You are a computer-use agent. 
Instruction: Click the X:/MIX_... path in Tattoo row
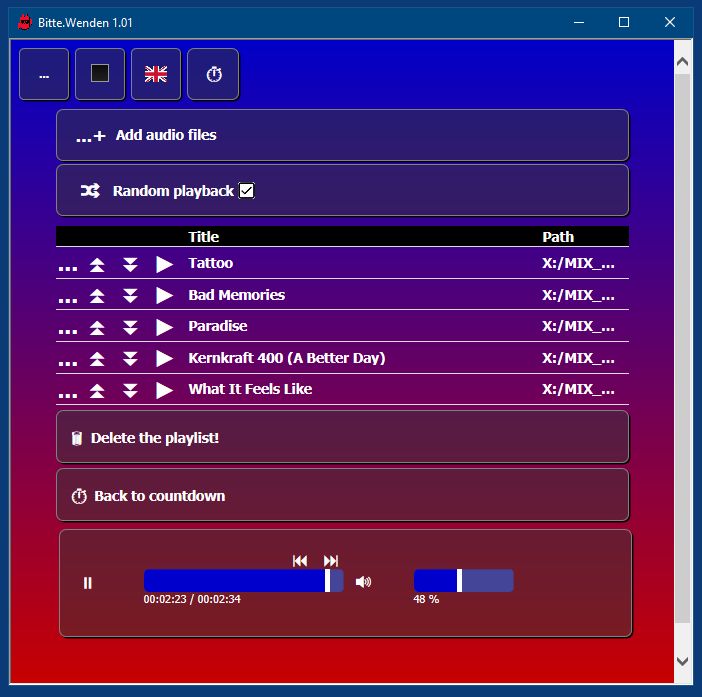(x=578, y=263)
